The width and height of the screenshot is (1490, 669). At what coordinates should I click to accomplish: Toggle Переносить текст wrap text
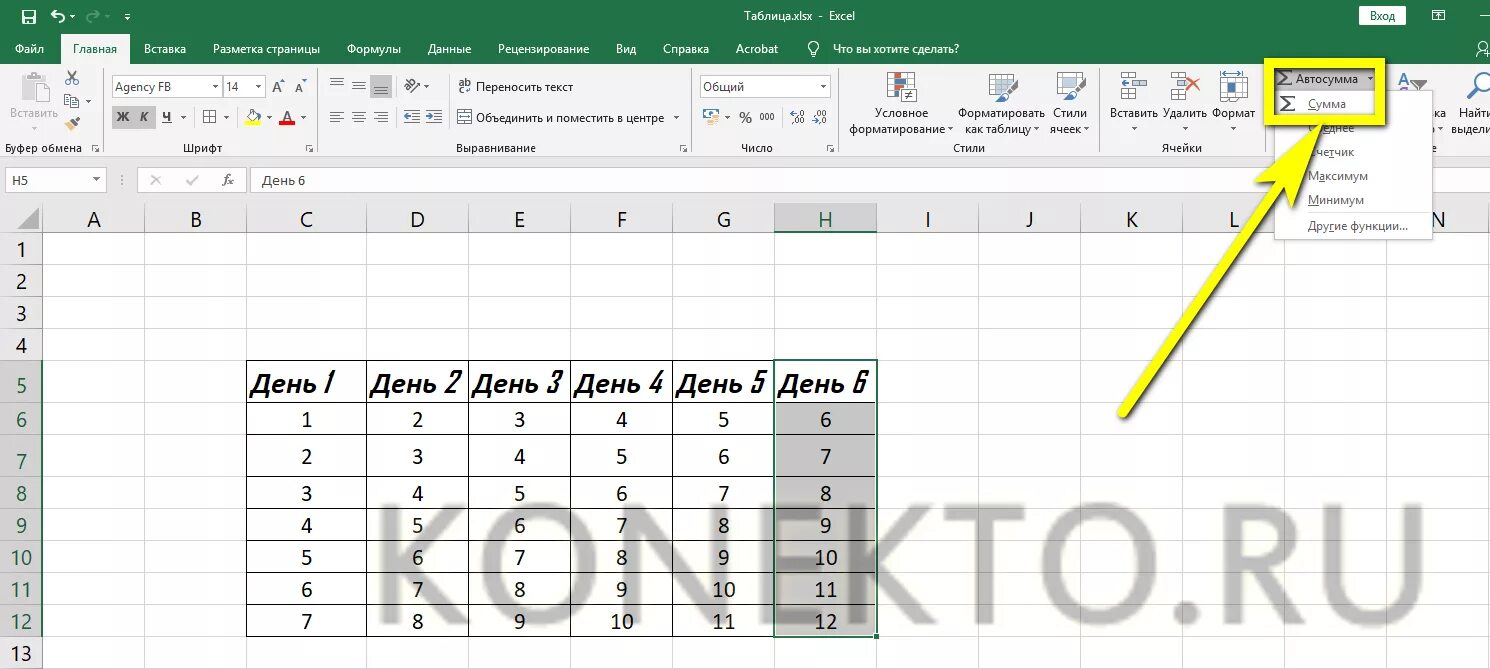pos(516,87)
